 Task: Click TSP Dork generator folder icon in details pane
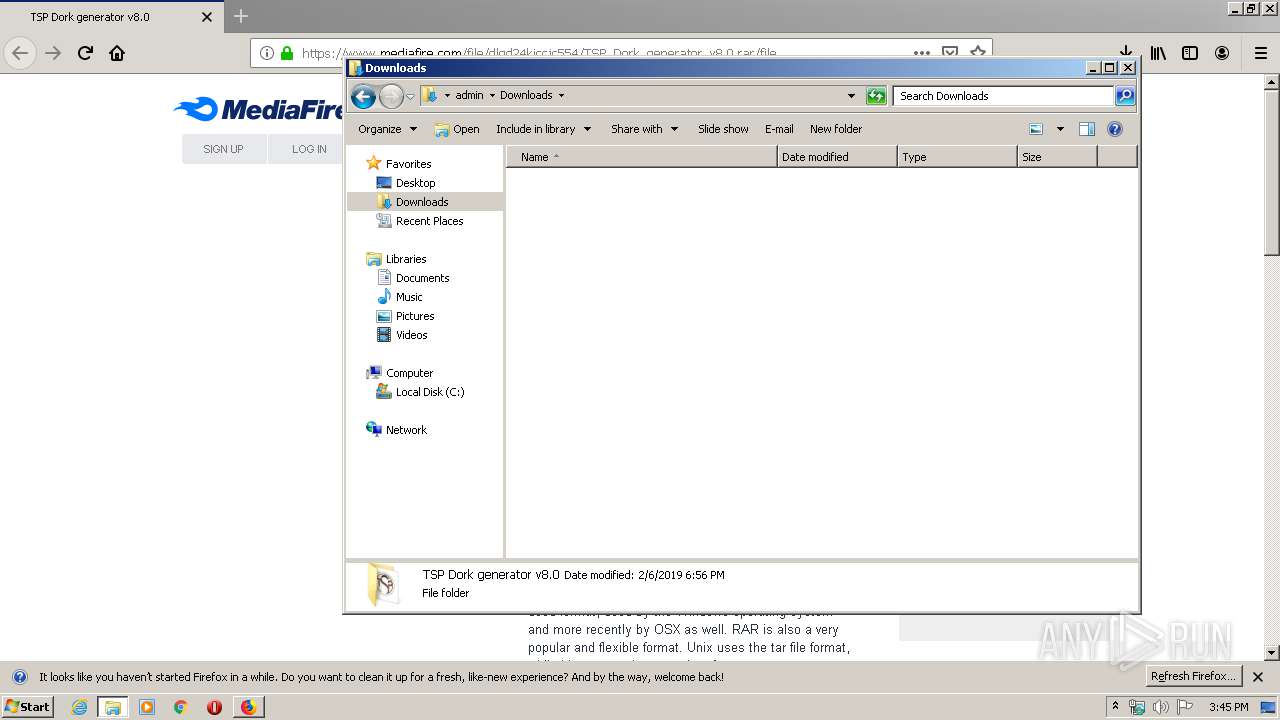[383, 584]
